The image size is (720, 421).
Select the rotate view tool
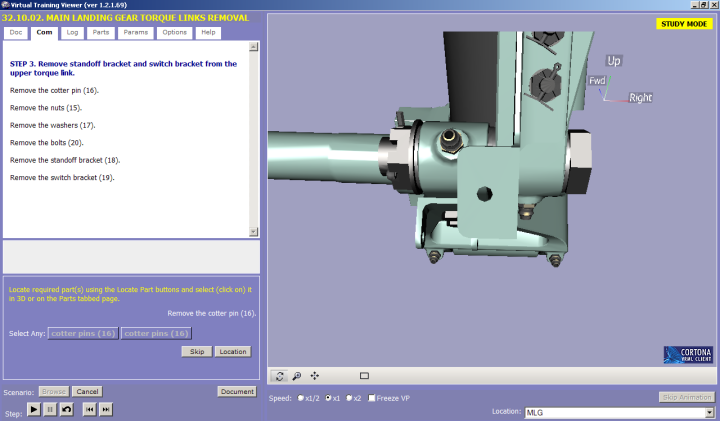(279, 376)
